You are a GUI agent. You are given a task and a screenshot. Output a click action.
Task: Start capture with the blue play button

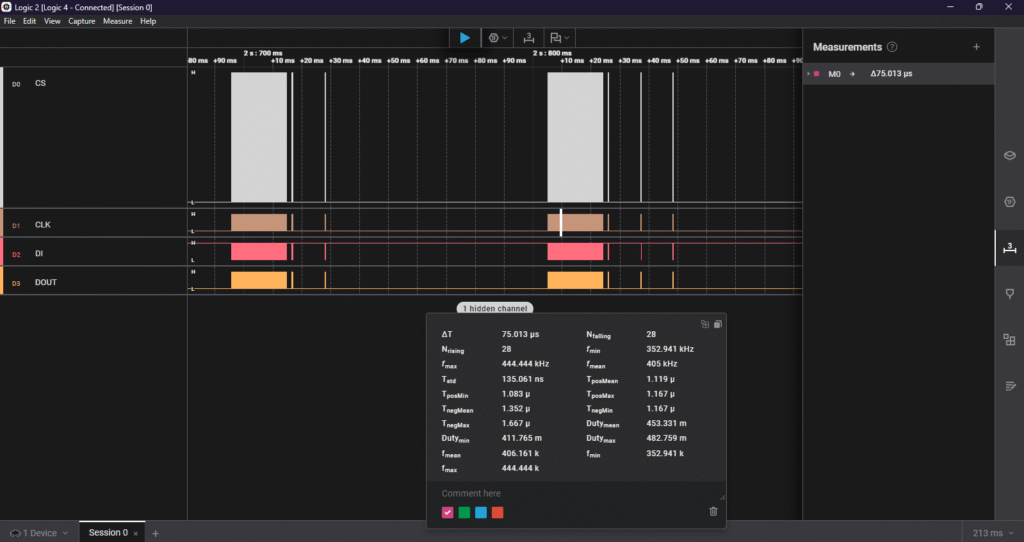click(464, 37)
